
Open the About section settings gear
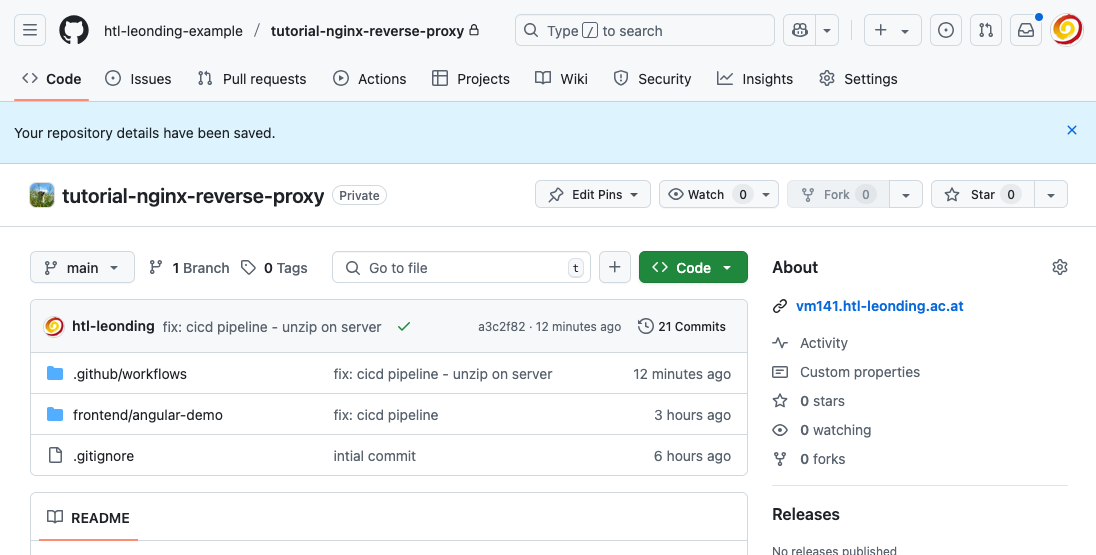point(1060,267)
